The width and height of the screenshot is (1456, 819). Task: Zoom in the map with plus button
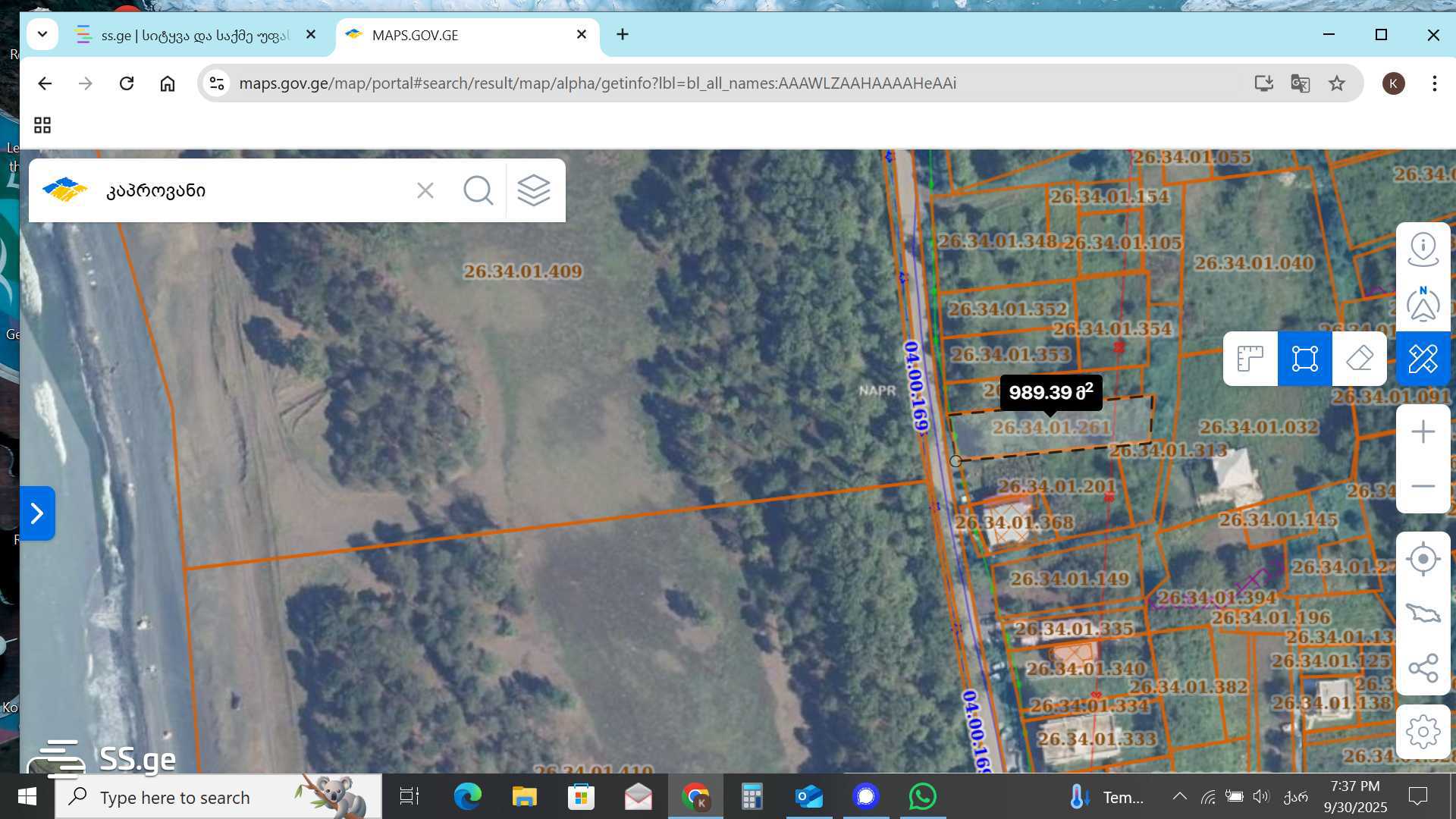(1423, 431)
